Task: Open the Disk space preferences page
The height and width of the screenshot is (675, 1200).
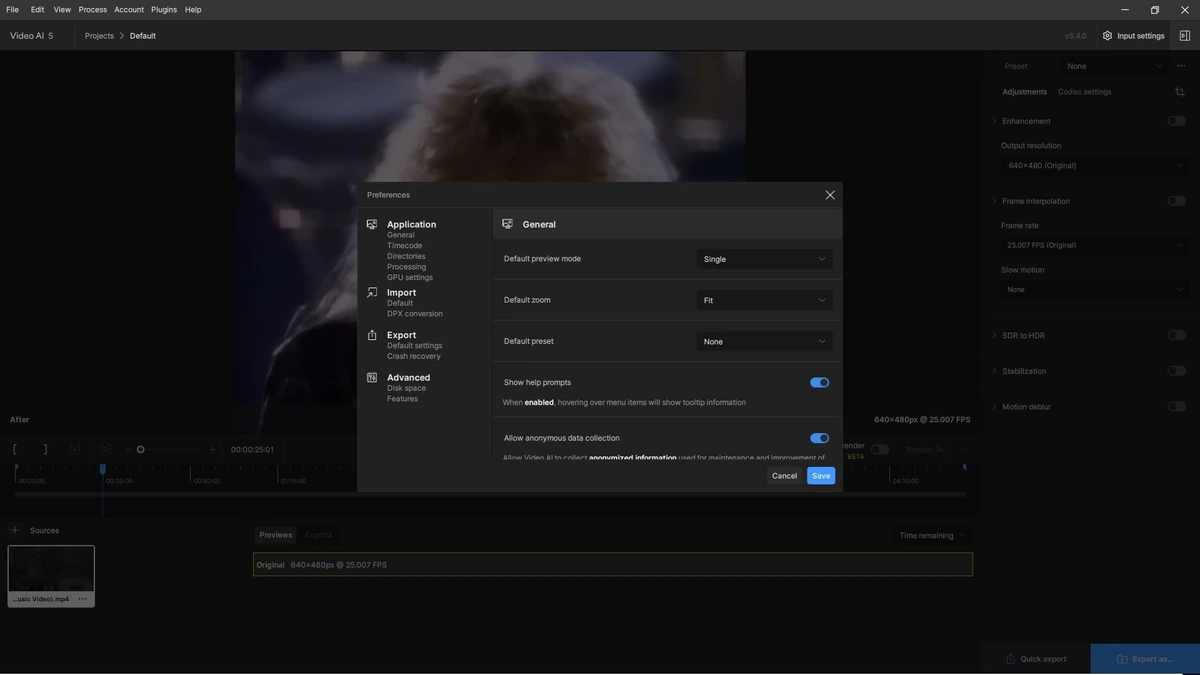Action: 407,388
